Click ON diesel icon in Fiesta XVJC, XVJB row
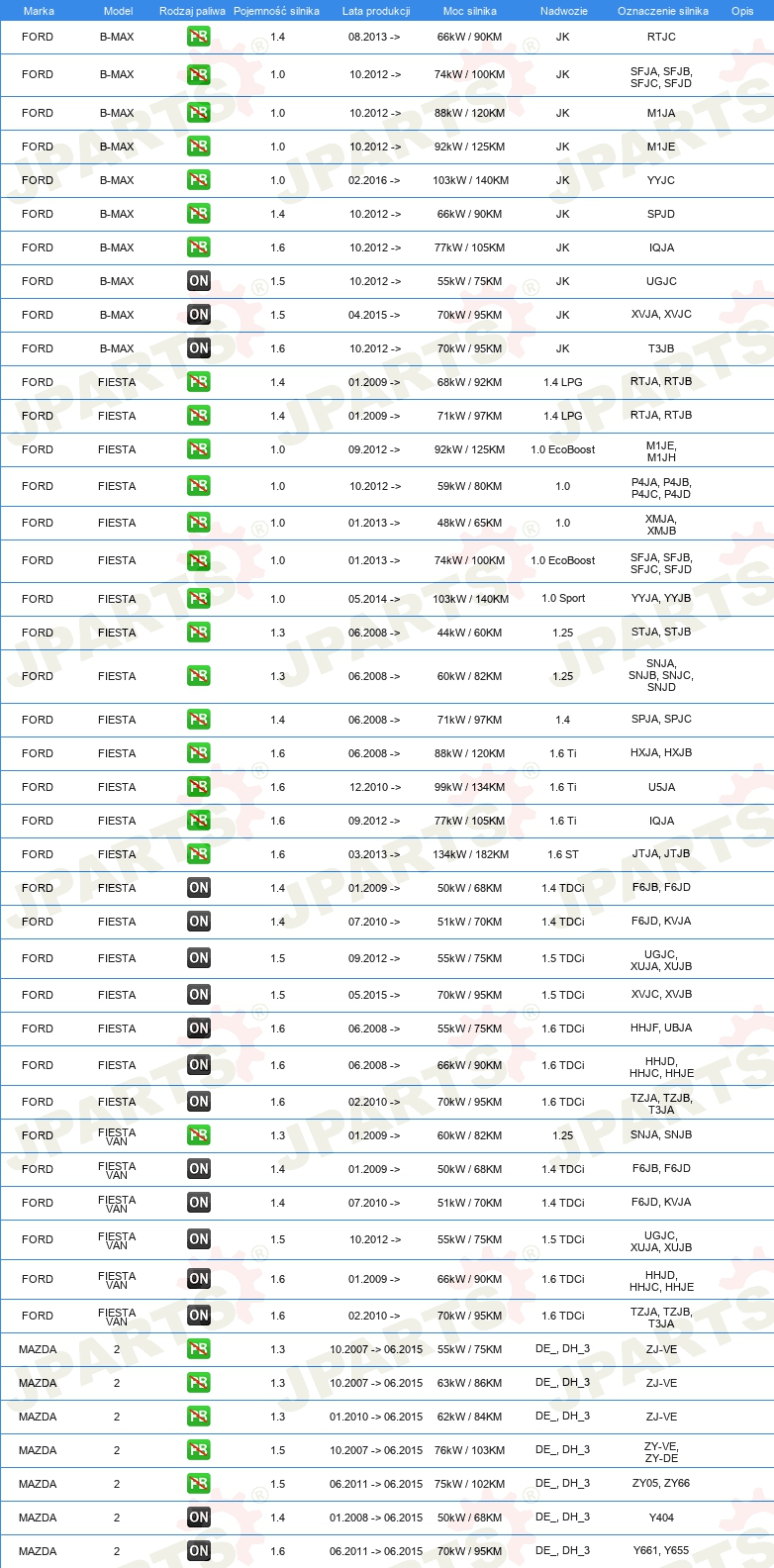Viewport: 774px width, 1568px height. (x=199, y=995)
